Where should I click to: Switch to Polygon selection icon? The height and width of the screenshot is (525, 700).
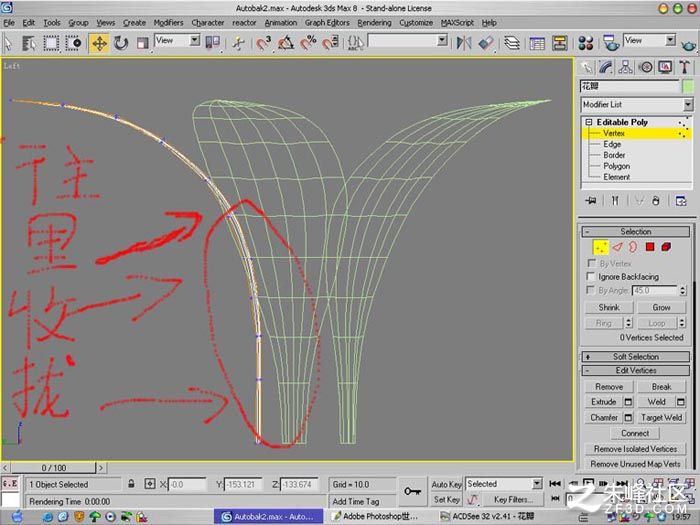(650, 247)
